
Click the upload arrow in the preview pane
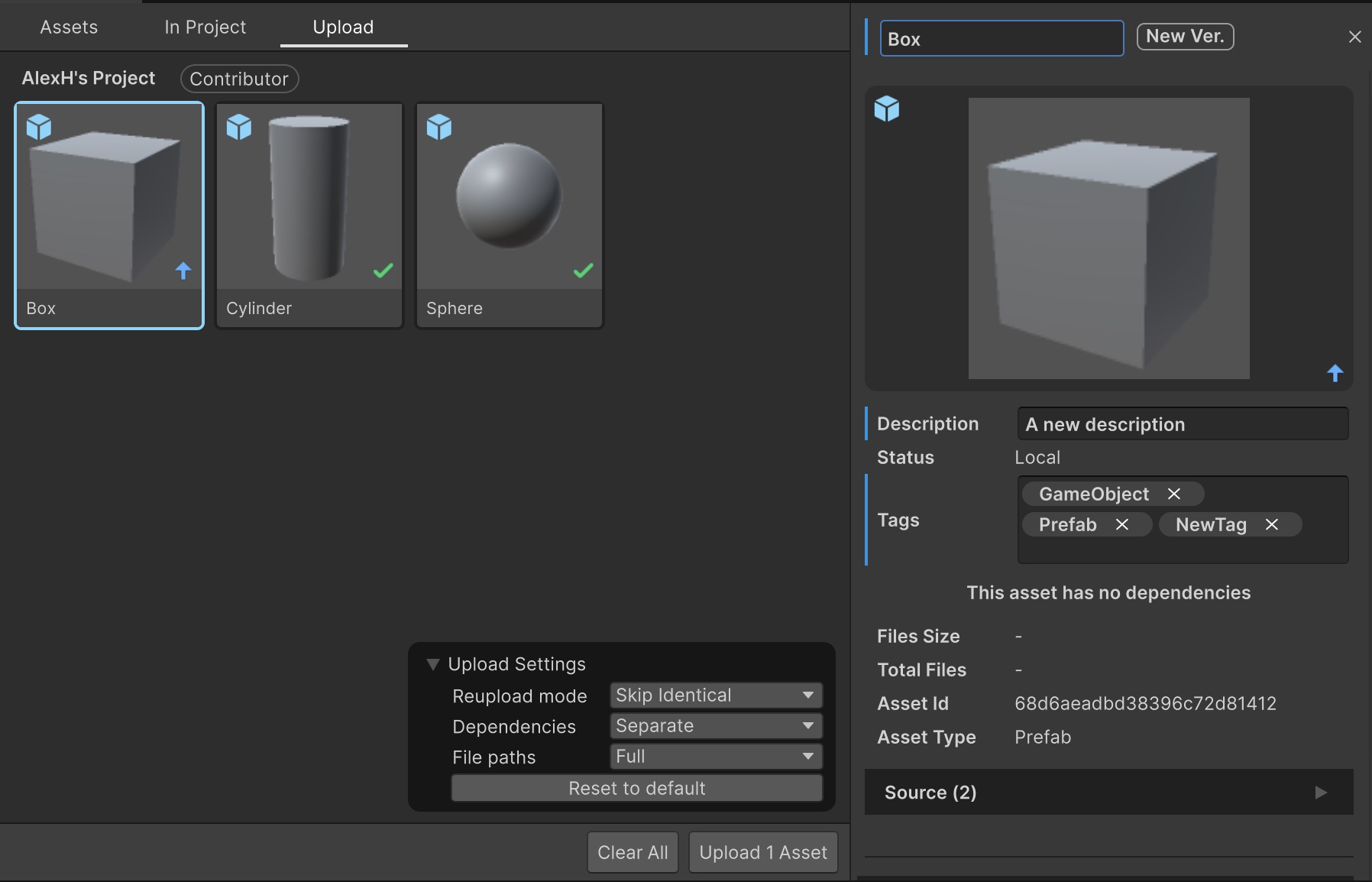pyautogui.click(x=1335, y=373)
